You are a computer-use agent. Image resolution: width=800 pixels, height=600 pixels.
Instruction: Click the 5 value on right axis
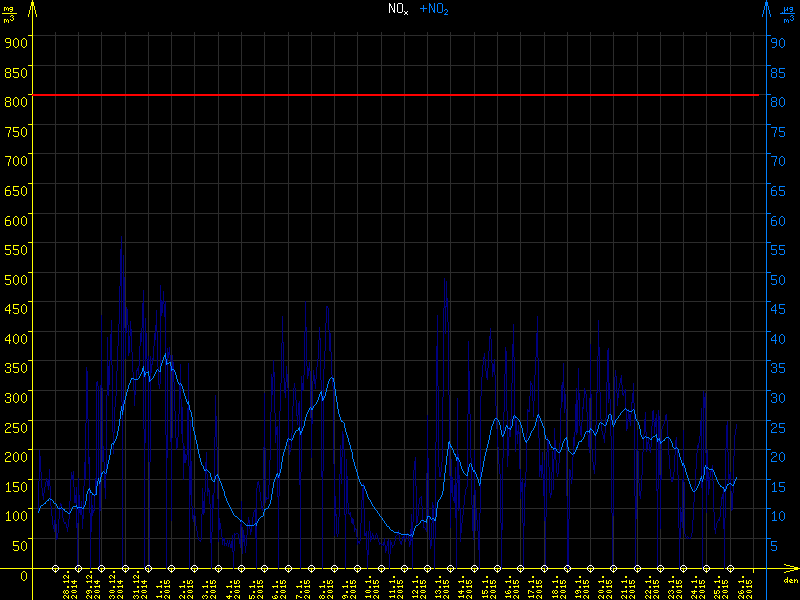point(774,545)
